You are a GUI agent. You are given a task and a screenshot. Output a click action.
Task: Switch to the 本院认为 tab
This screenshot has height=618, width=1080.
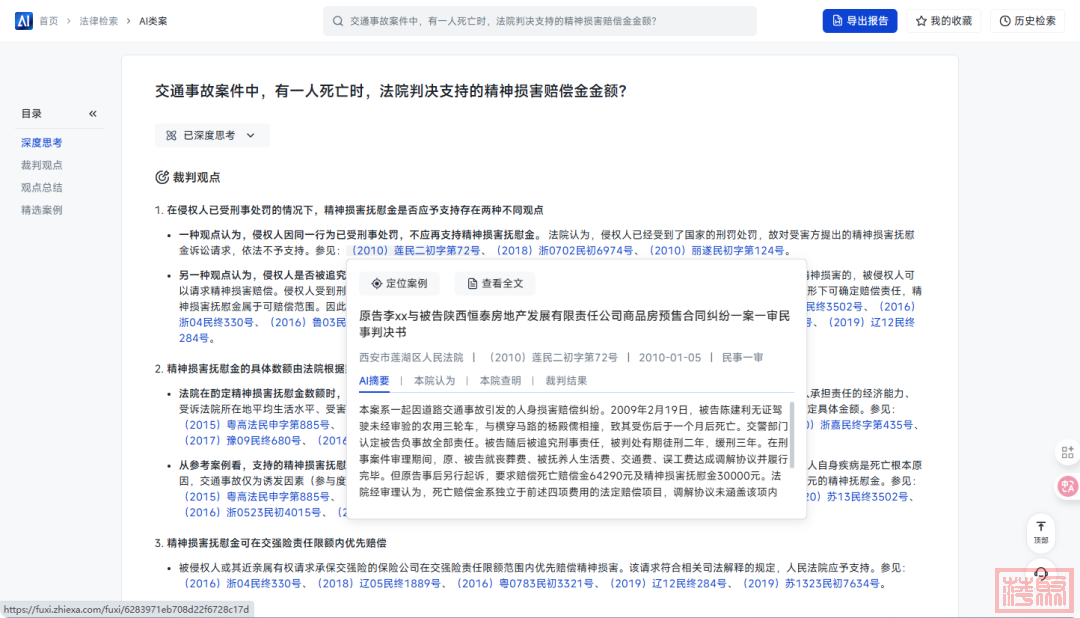[434, 381]
